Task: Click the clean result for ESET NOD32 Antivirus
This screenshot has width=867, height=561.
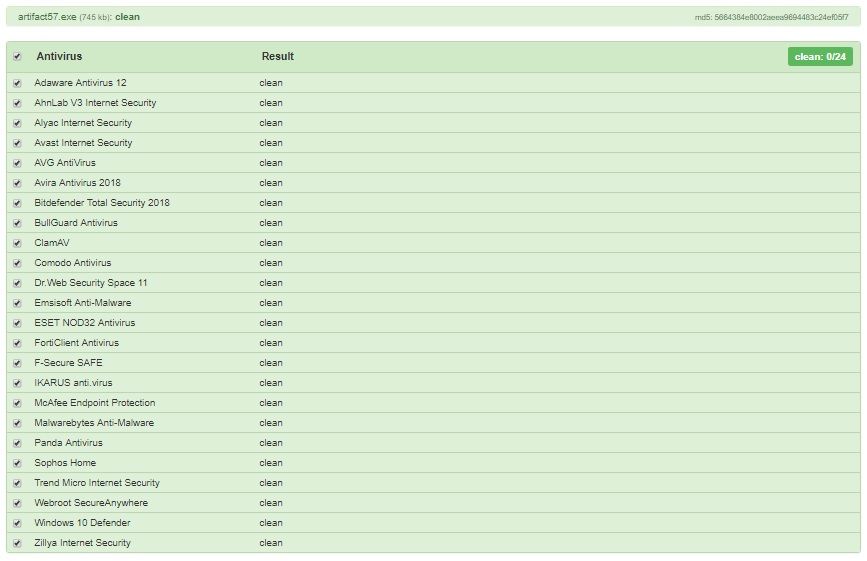Action: (x=271, y=323)
